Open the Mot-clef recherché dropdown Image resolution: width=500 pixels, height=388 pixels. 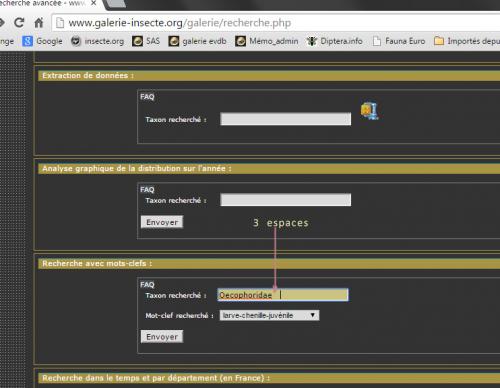[269, 315]
